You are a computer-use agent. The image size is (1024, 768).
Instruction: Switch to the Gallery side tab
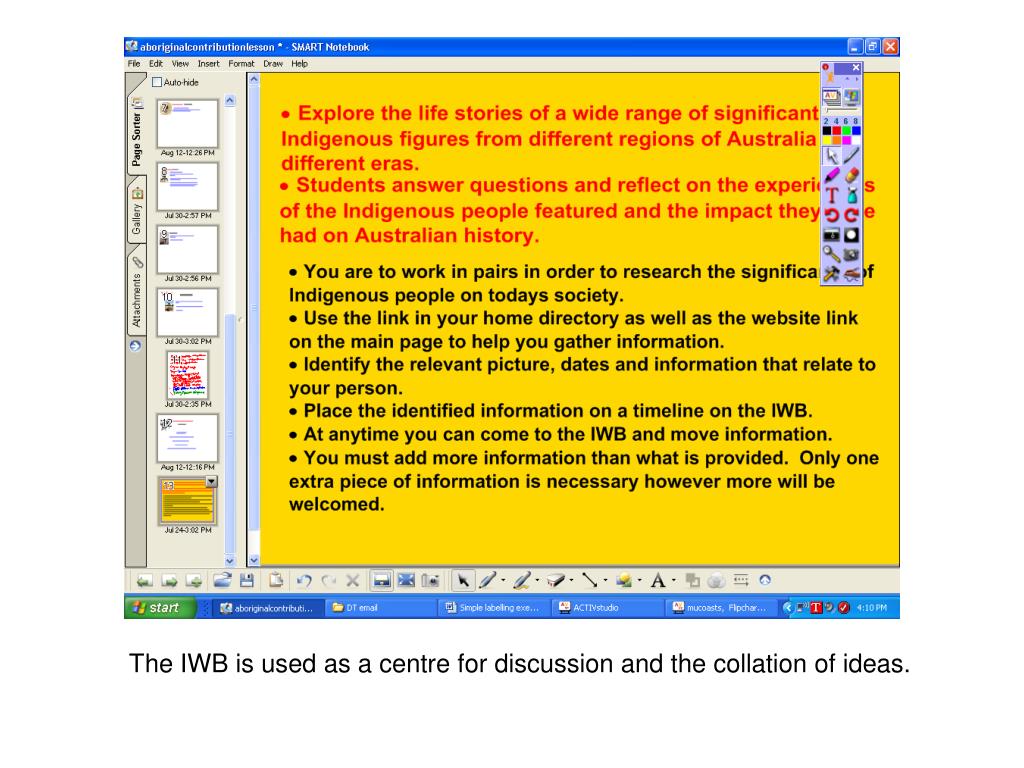(x=136, y=212)
